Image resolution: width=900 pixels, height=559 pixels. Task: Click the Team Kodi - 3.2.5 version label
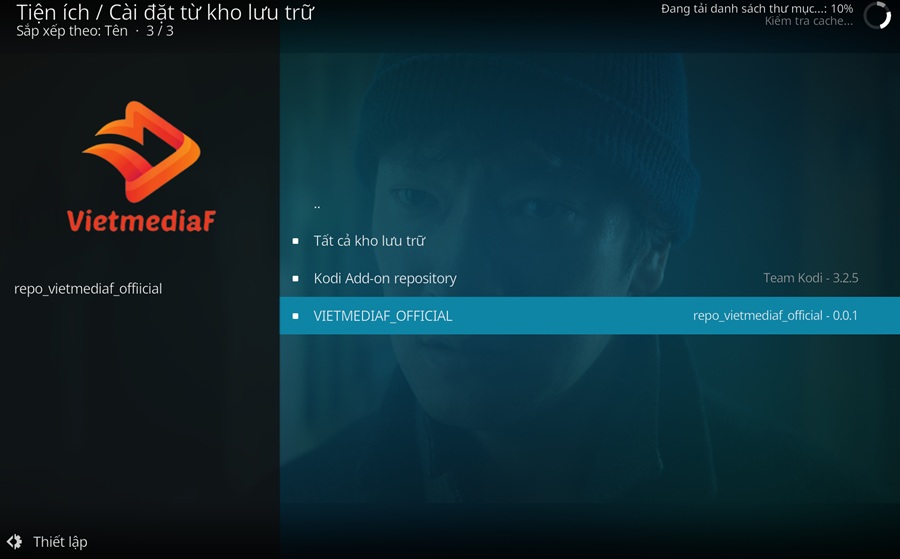coord(810,278)
